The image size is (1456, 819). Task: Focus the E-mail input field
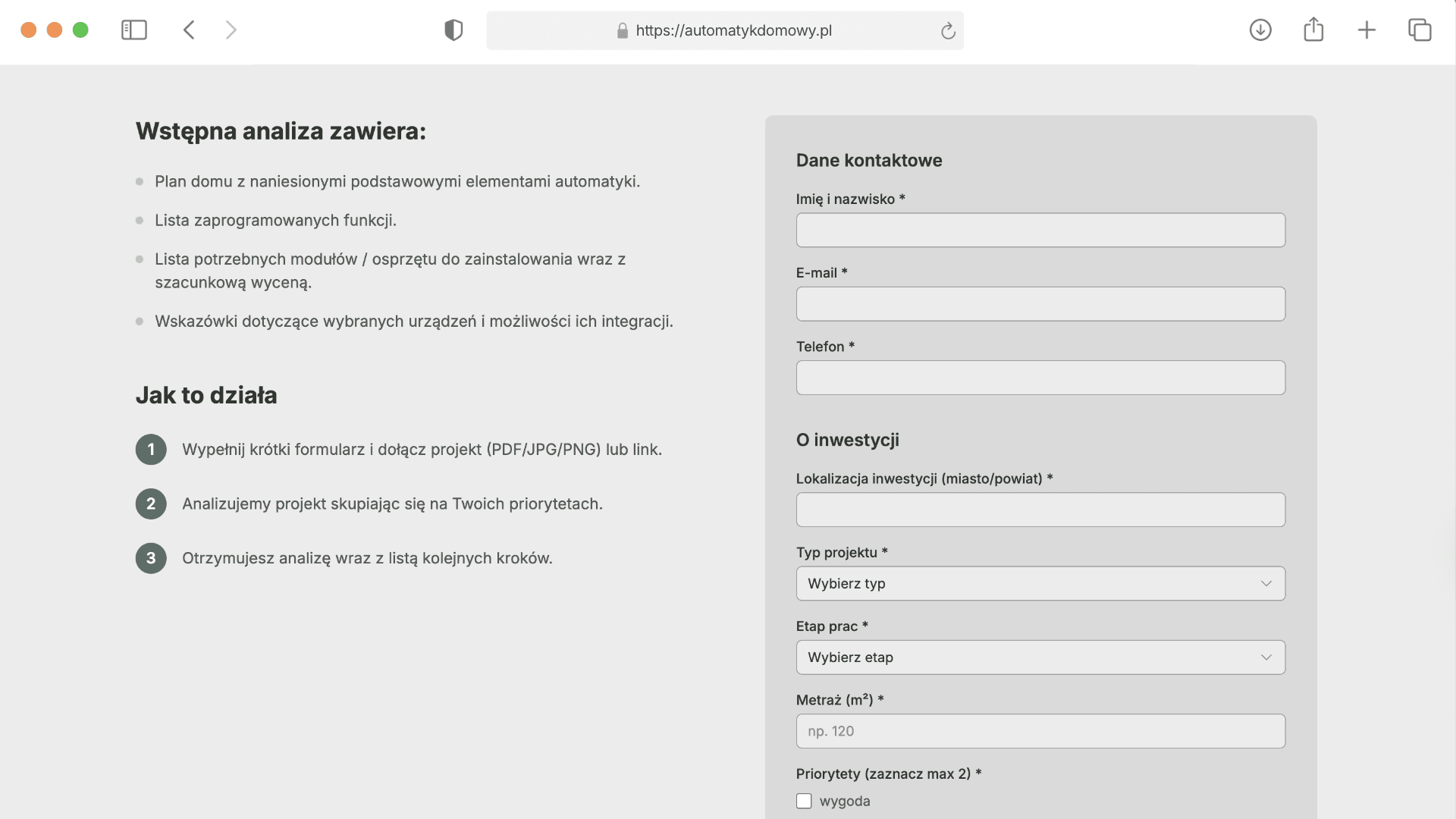pyautogui.click(x=1040, y=303)
